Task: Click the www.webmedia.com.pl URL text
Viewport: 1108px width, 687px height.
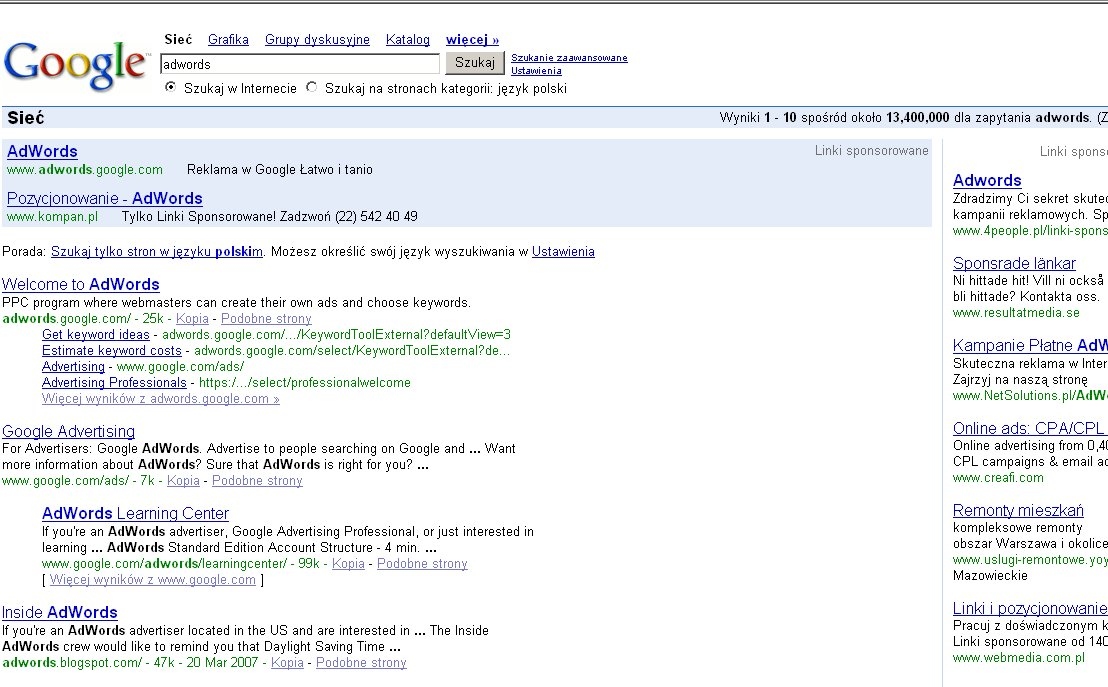Action: [x=1018, y=658]
